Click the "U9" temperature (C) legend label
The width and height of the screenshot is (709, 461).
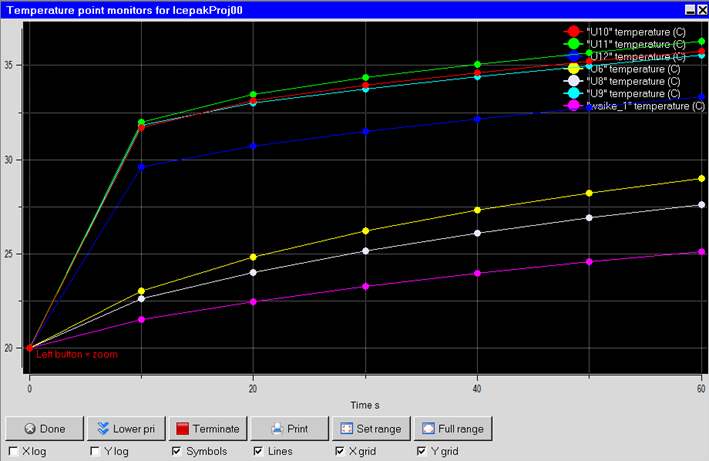pyautogui.click(x=633, y=94)
